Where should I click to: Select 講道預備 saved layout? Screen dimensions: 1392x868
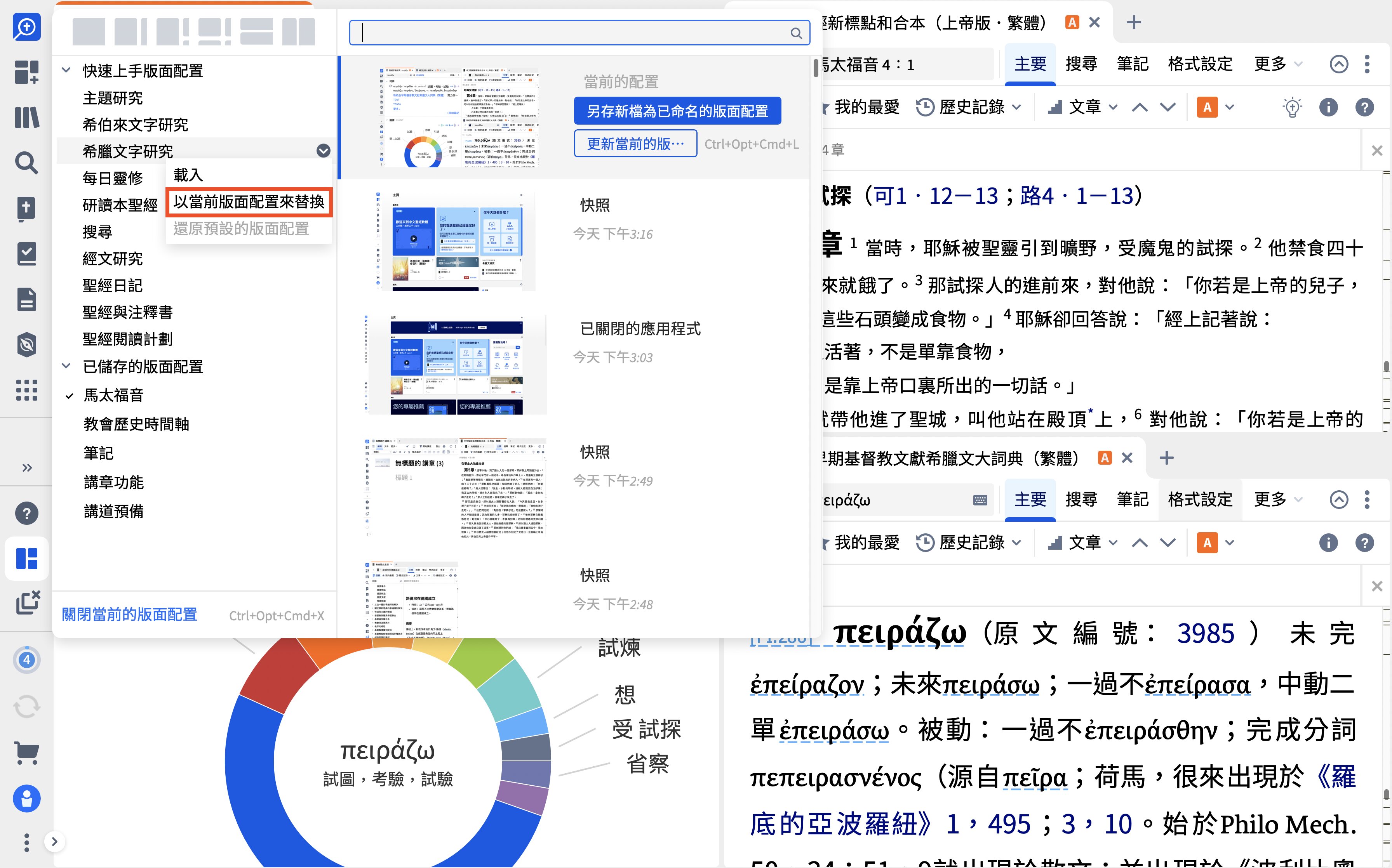click(113, 511)
